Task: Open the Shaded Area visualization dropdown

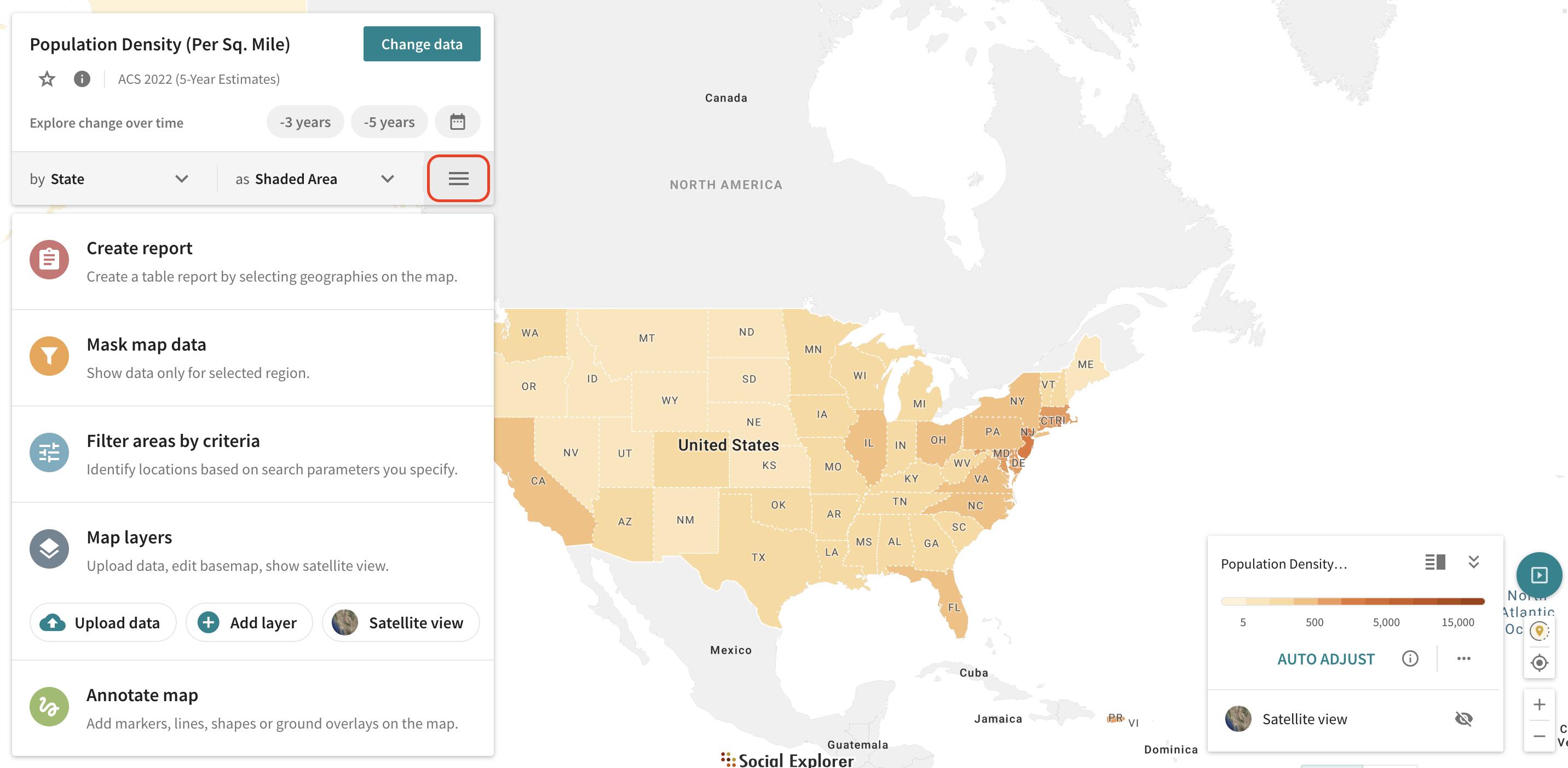Action: tap(315, 179)
